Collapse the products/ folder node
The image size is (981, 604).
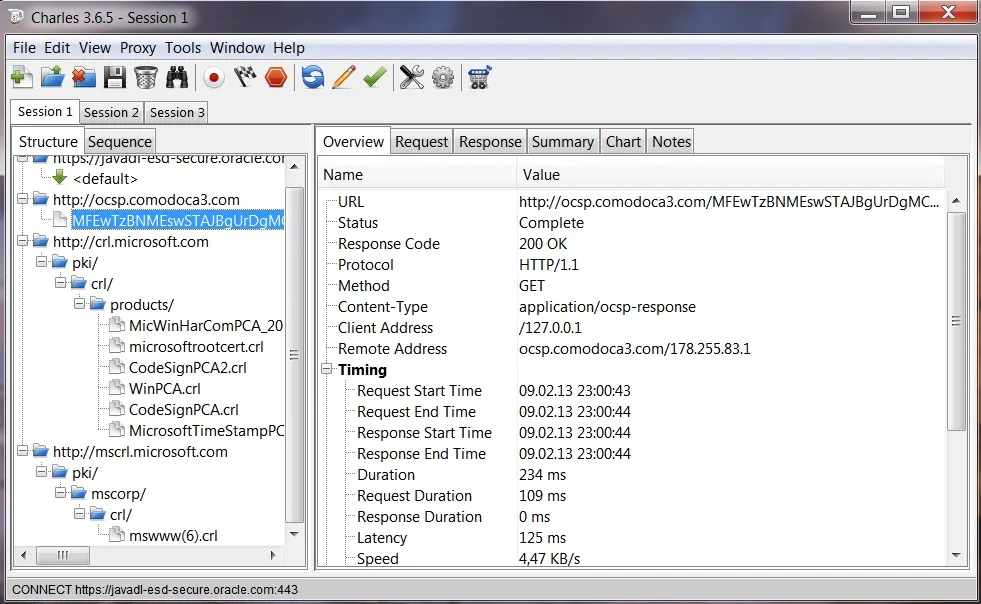pos(79,305)
